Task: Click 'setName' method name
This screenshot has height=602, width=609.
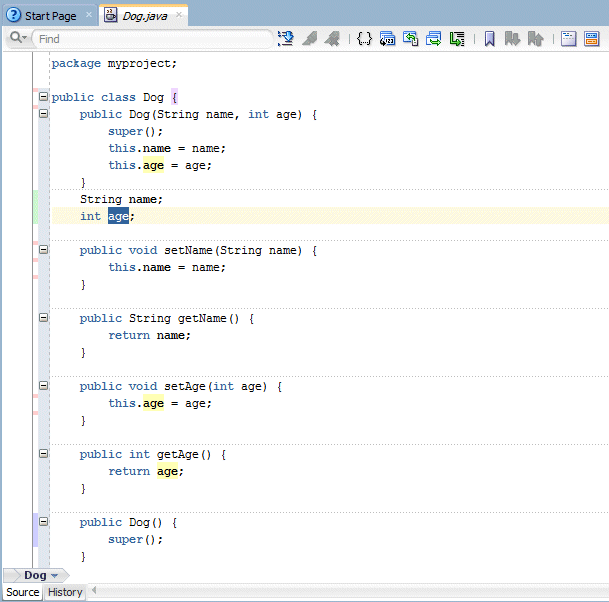Action: point(188,250)
